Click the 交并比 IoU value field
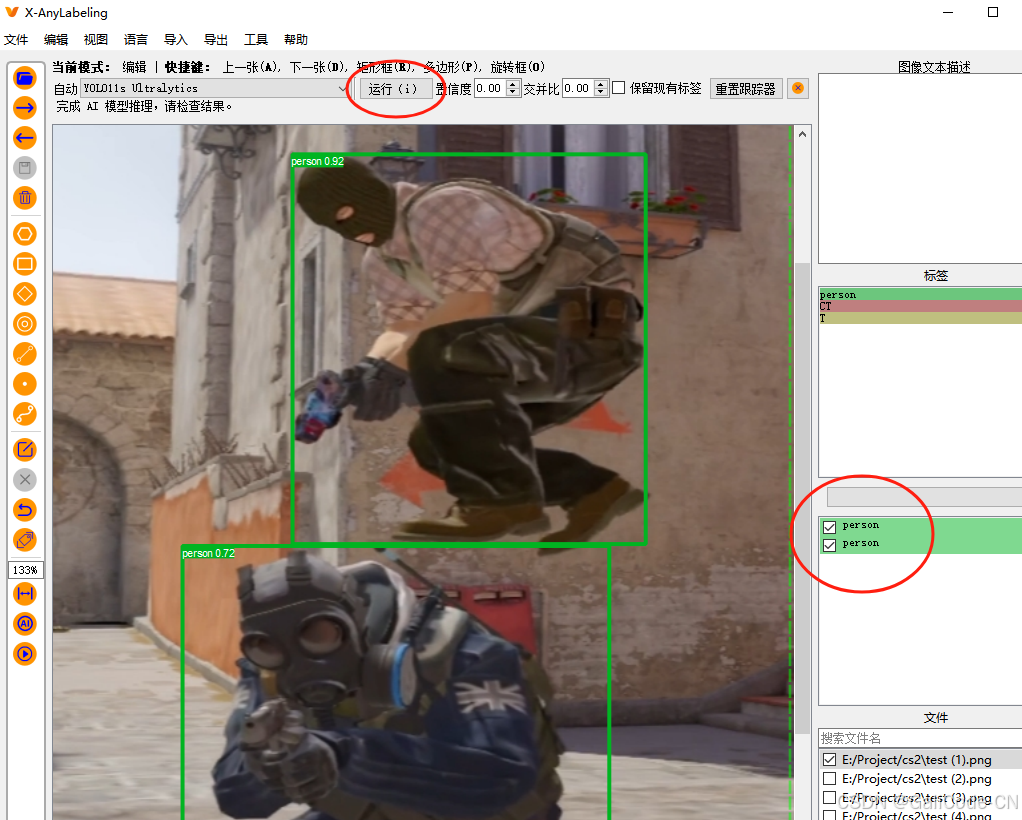The width and height of the screenshot is (1022, 820). tap(578, 88)
